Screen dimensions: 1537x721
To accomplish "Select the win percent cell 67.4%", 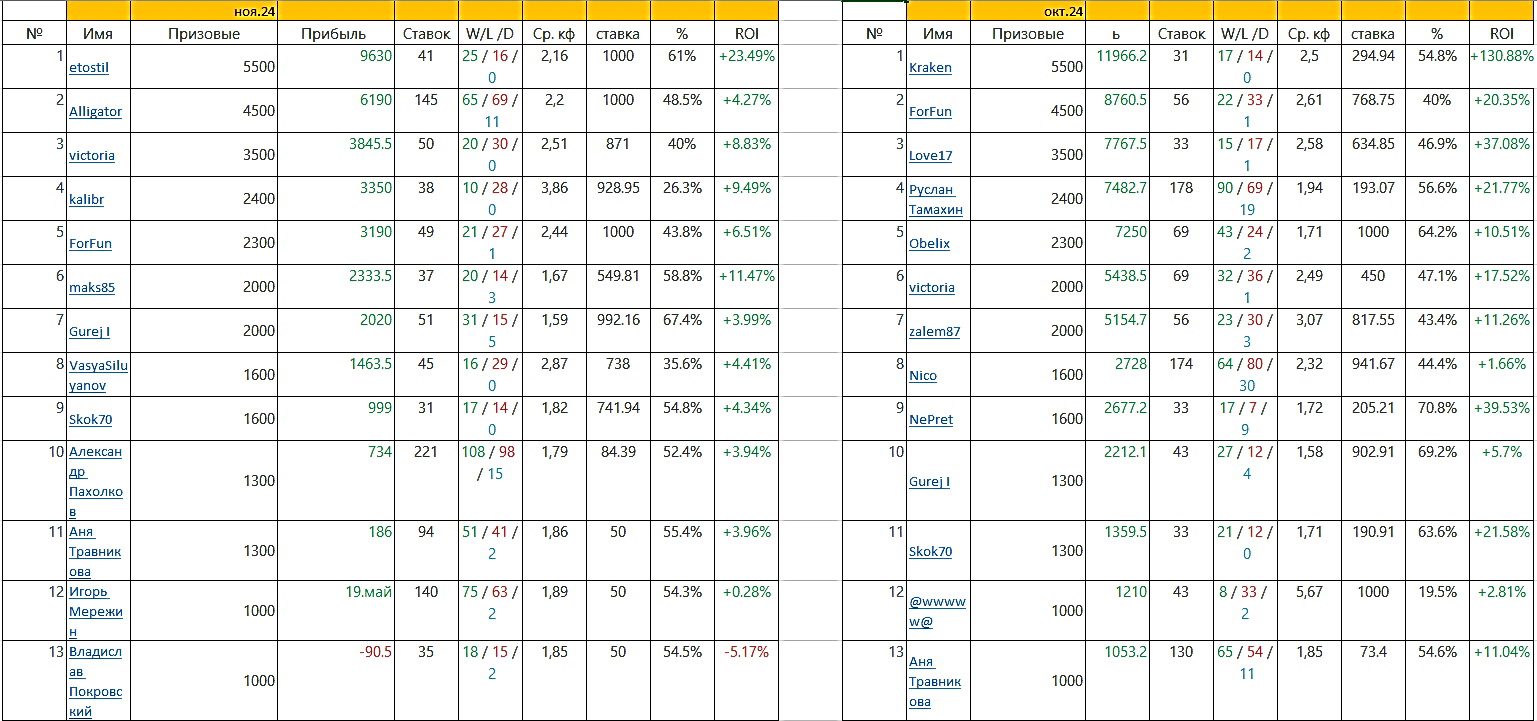I will 682,331.
